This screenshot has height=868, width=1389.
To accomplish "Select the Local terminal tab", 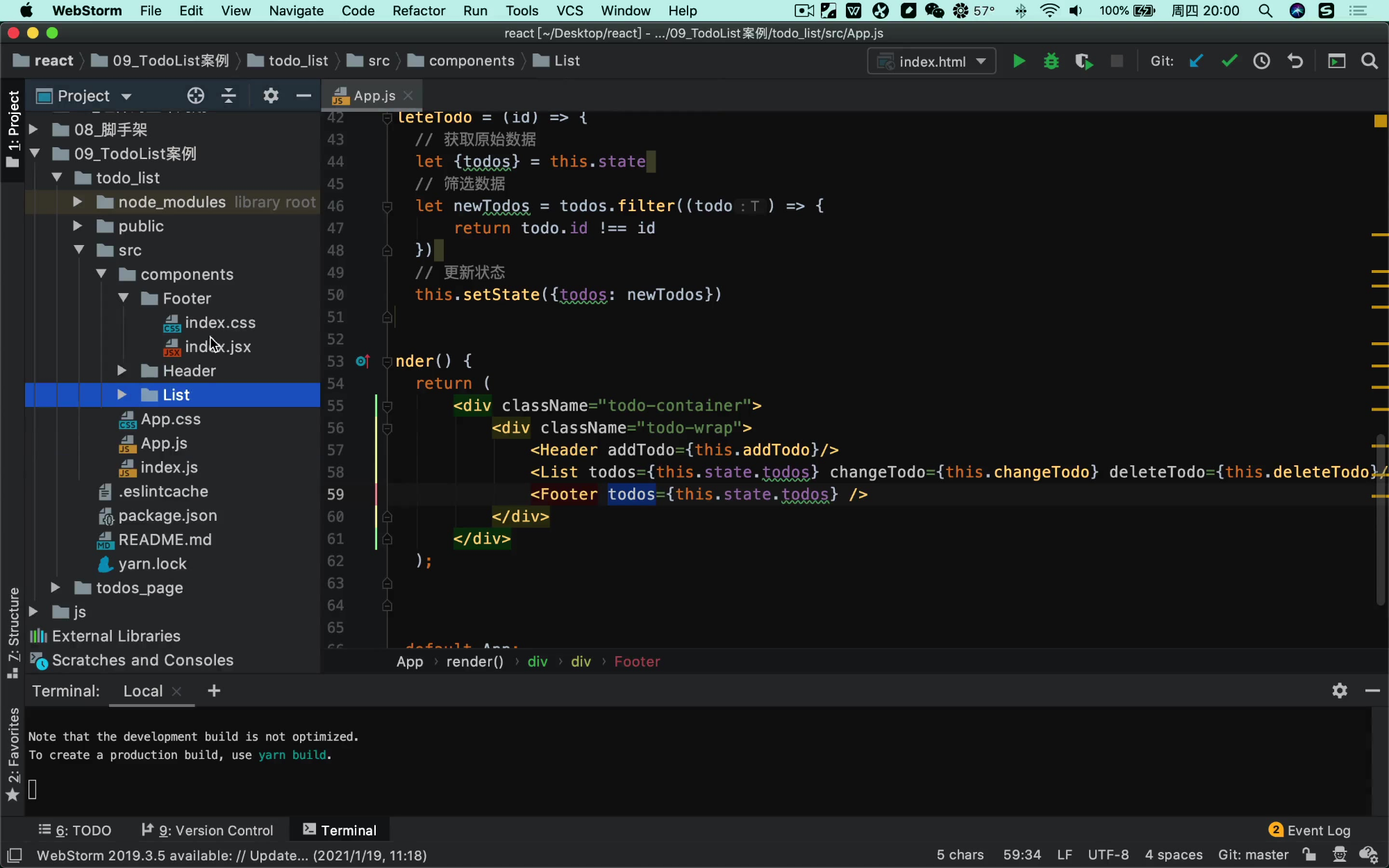I will click(142, 691).
